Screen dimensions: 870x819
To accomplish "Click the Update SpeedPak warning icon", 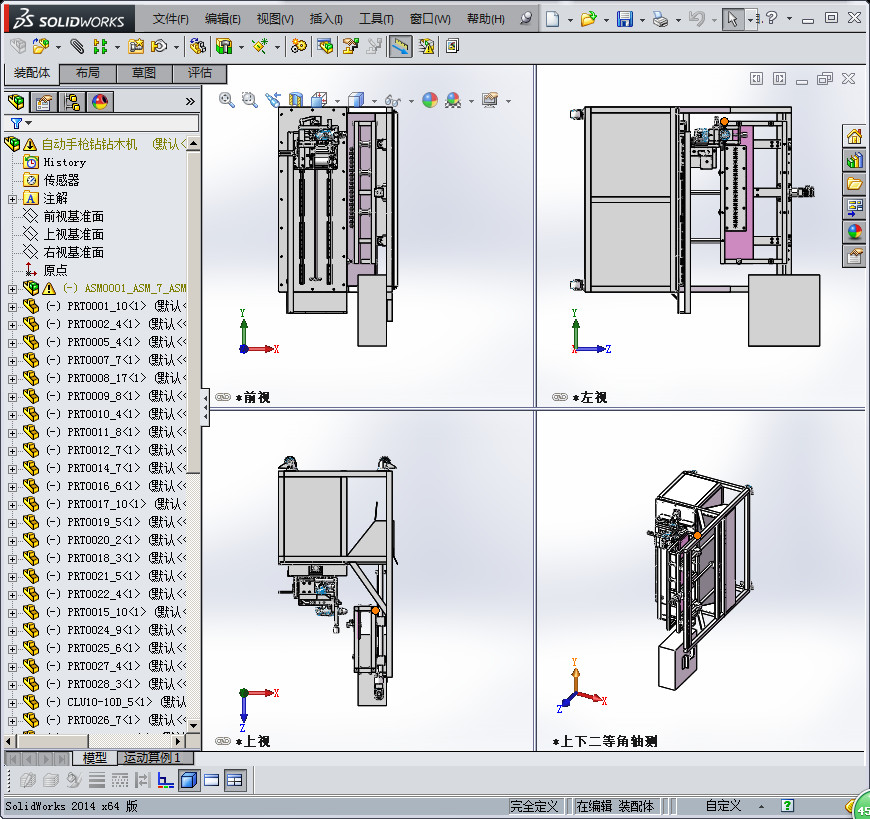I will click(426, 46).
